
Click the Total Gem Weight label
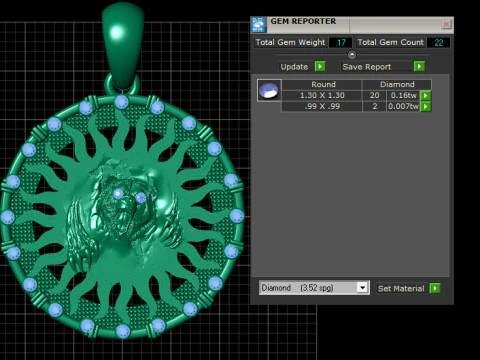(290, 42)
